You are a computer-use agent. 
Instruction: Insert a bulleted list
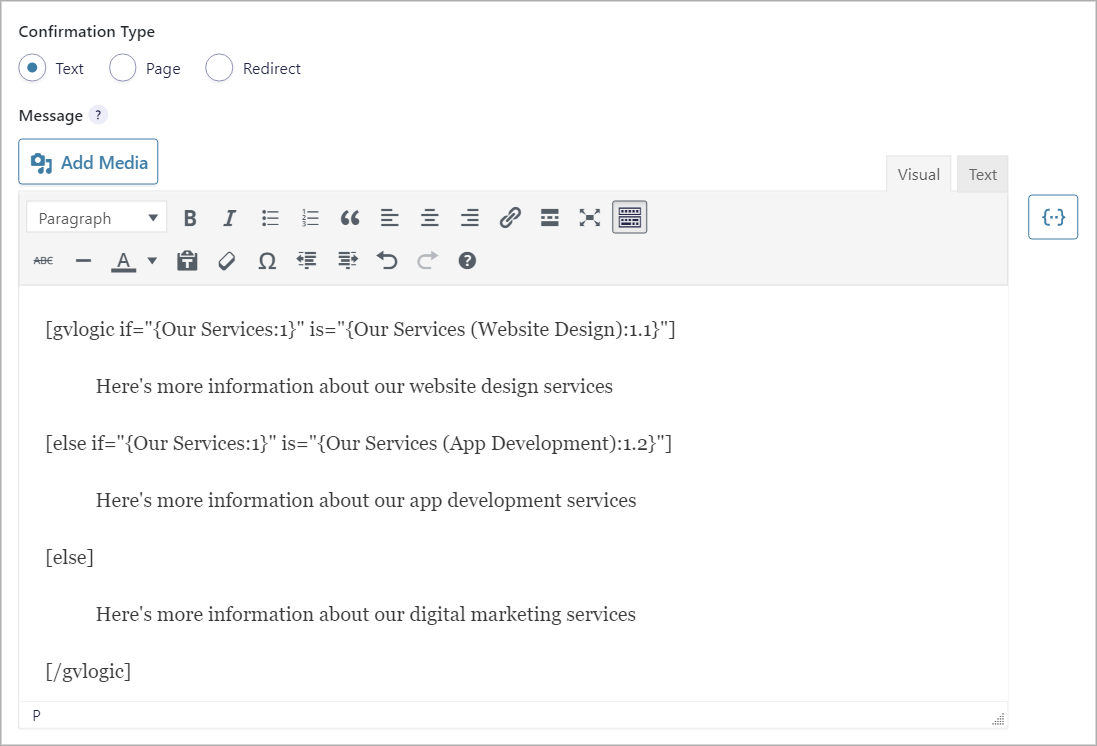click(270, 218)
